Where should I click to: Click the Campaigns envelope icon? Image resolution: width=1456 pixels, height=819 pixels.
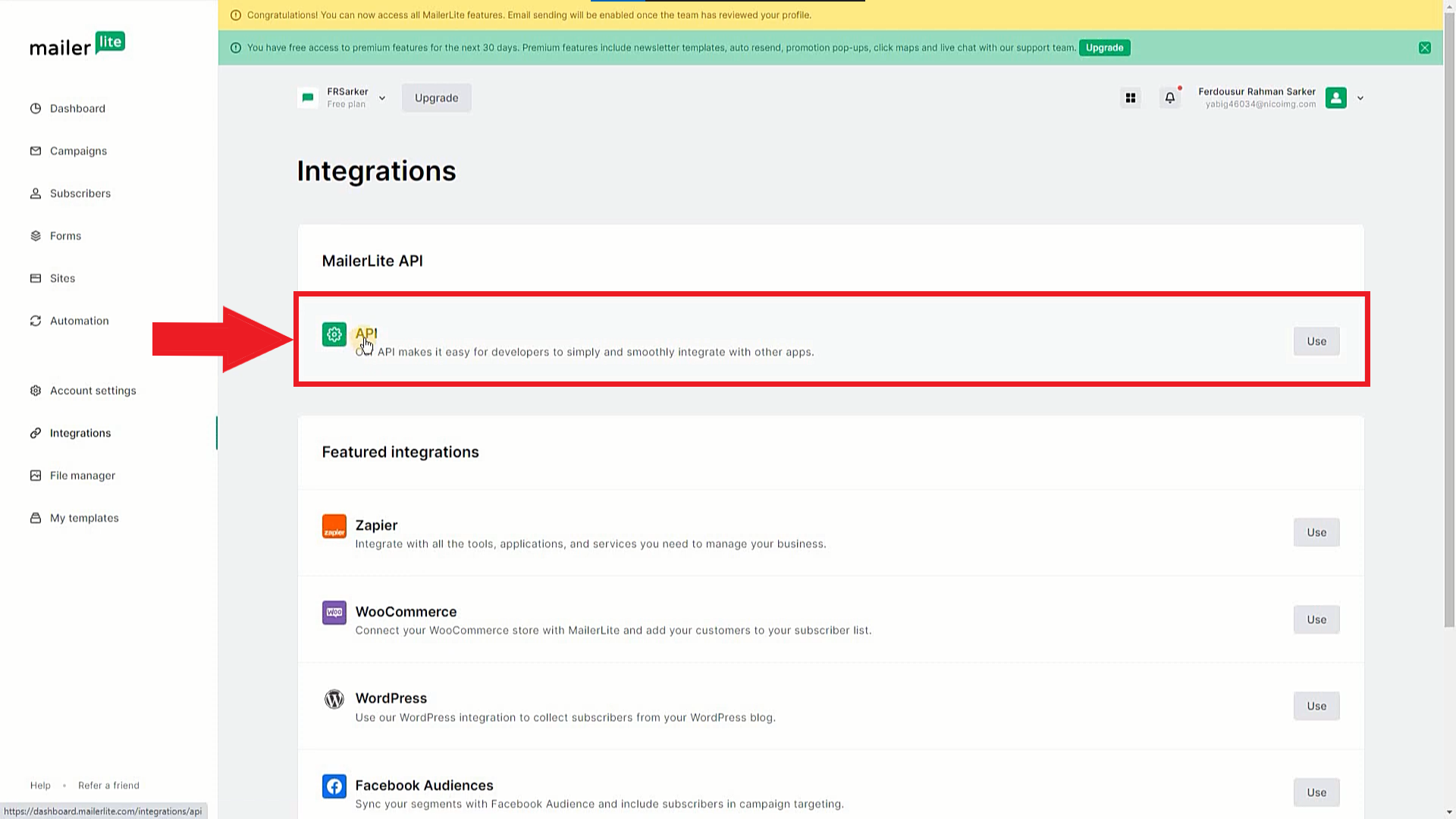[36, 151]
